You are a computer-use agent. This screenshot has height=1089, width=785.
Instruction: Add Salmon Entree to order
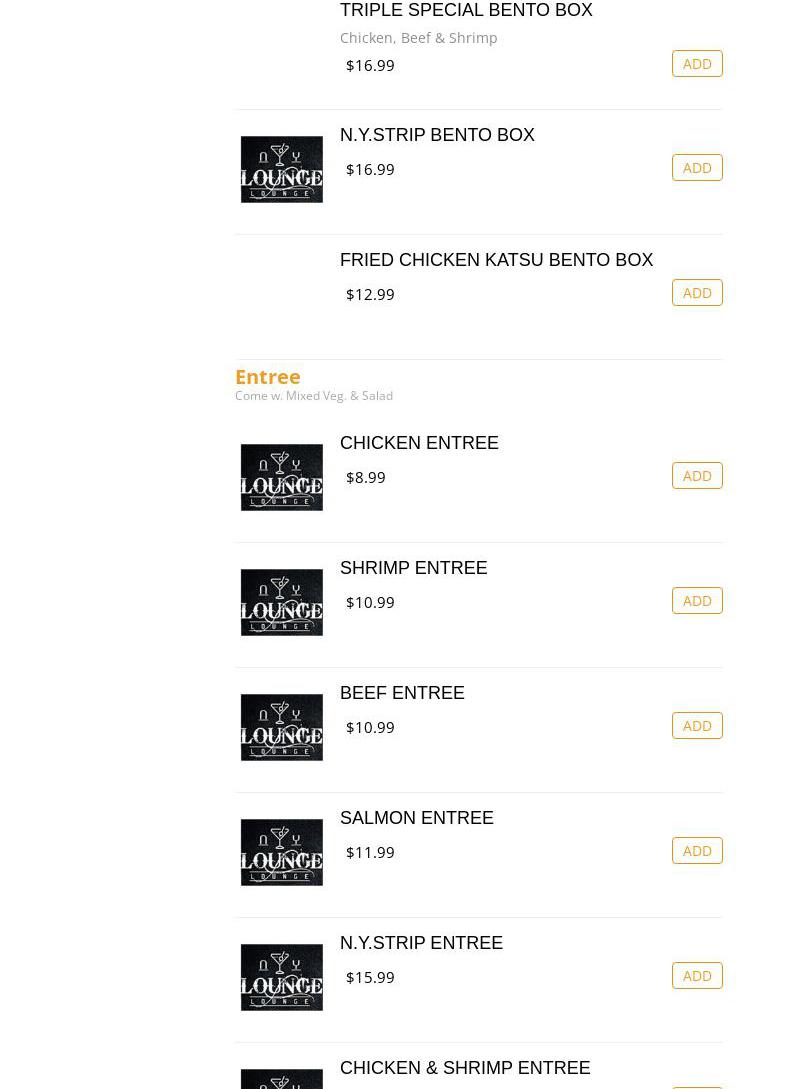coord(697,851)
